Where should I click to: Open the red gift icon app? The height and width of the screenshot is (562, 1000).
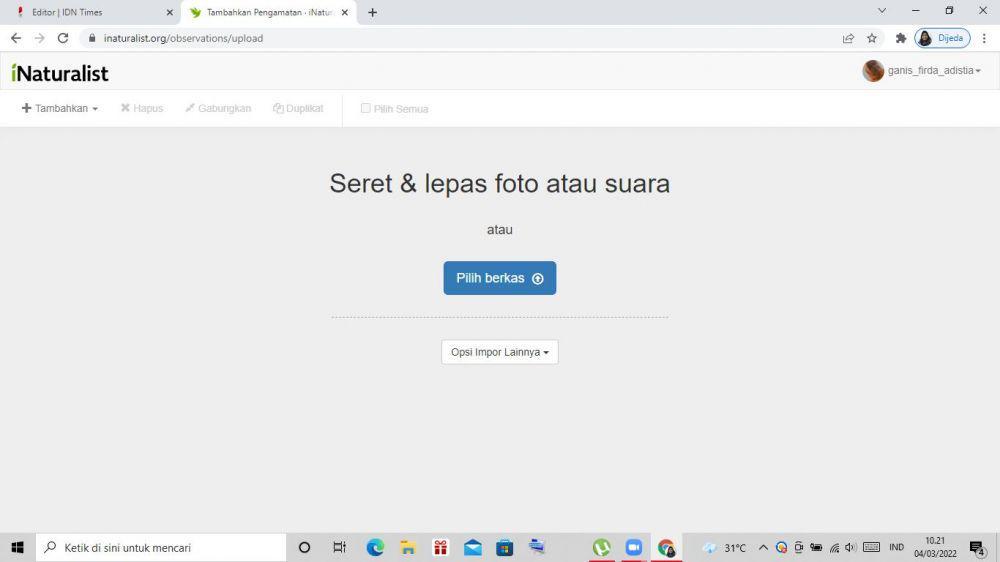point(440,547)
